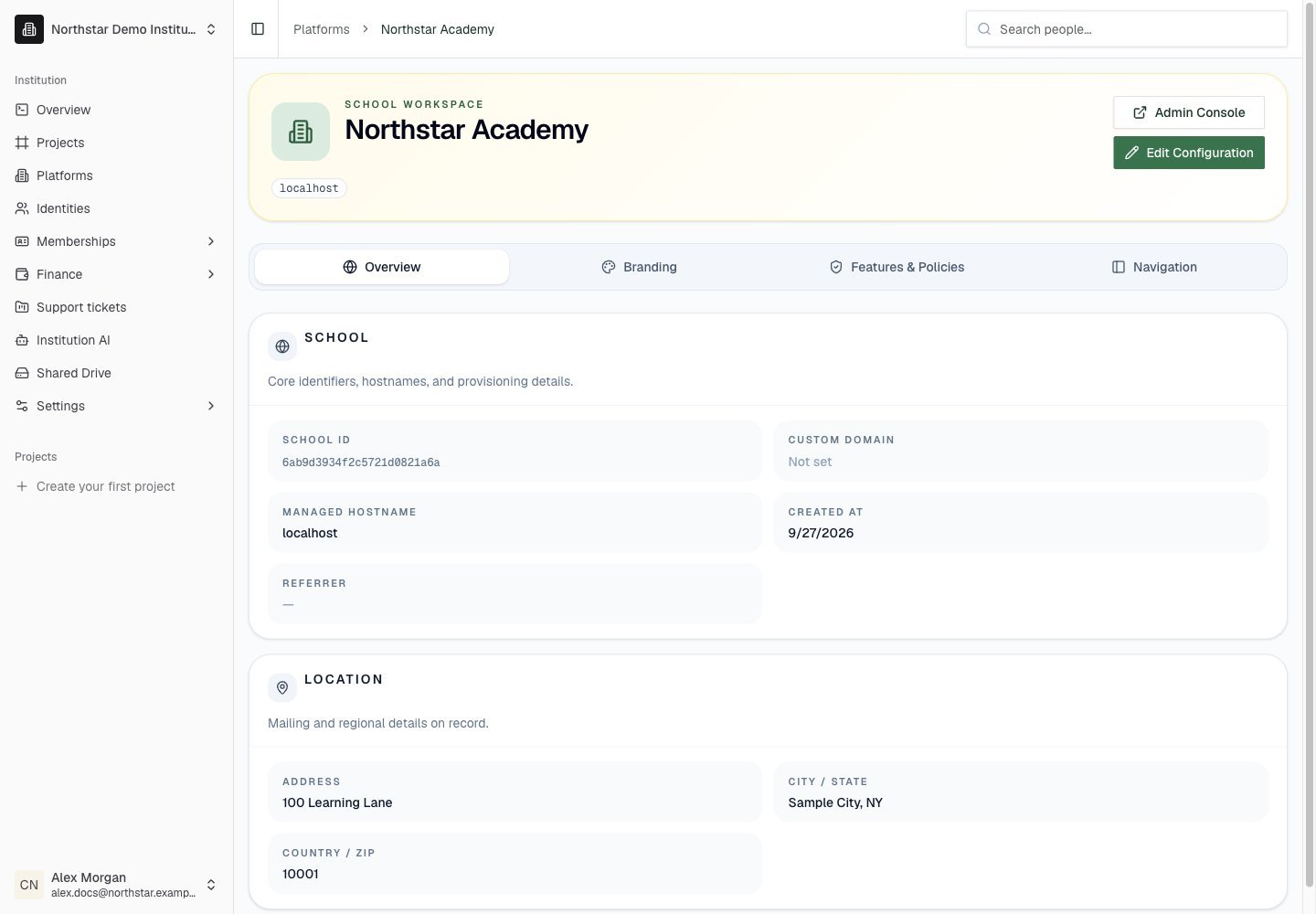Focus the Search people input field
1316x914 pixels.
point(1127,29)
